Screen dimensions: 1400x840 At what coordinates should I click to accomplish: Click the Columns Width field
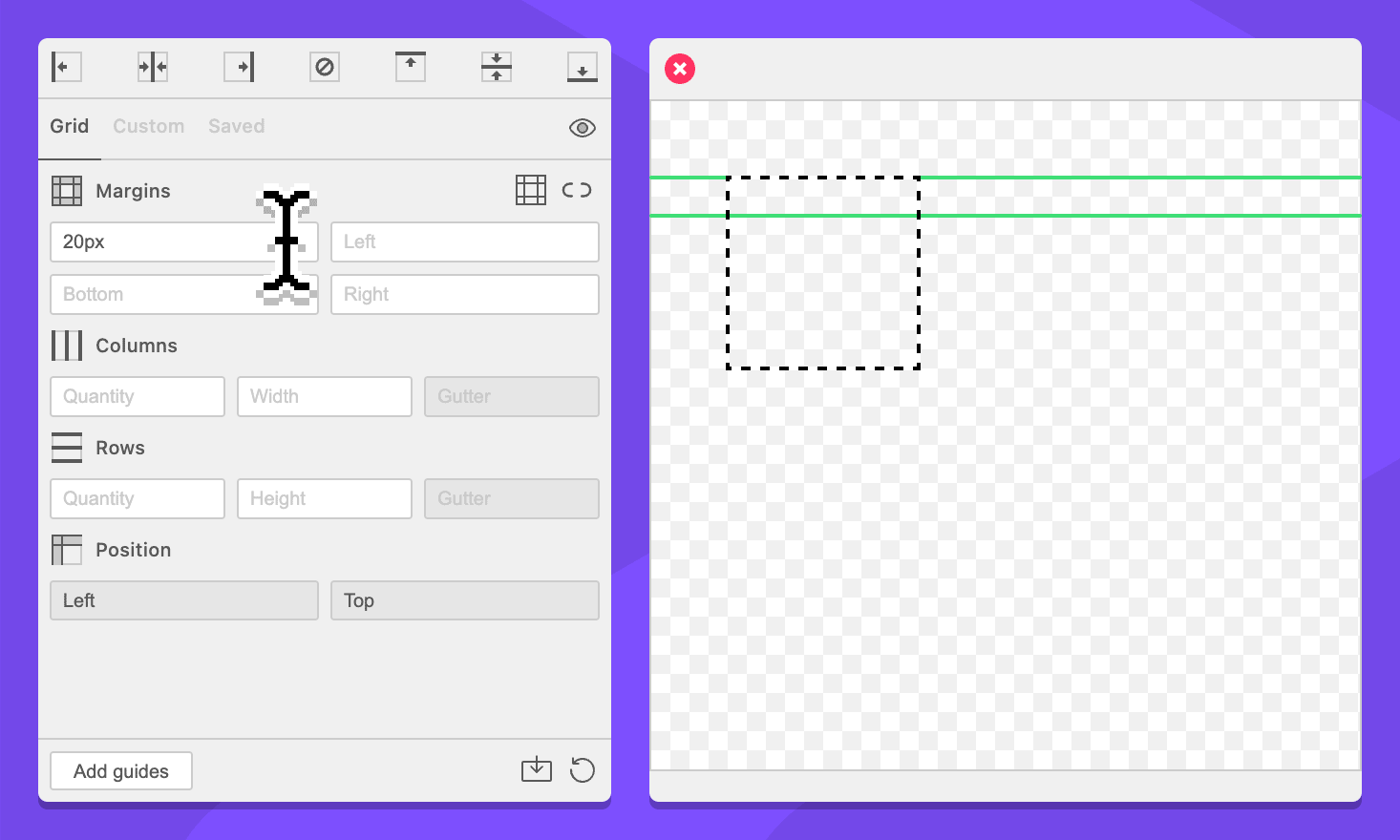[325, 397]
